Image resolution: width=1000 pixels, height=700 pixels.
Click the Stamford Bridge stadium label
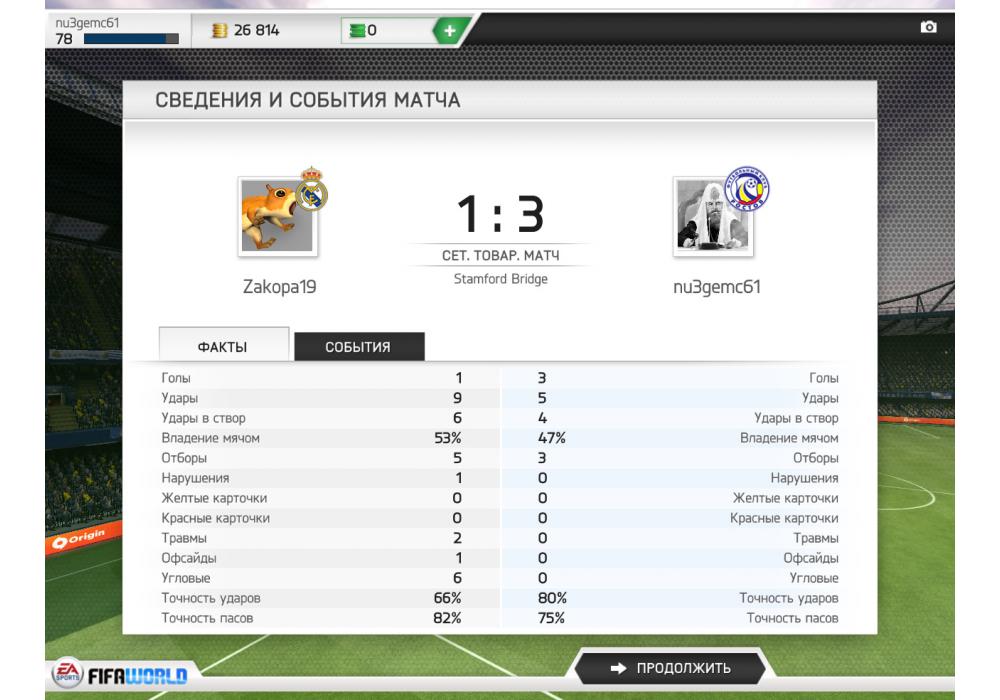[501, 279]
